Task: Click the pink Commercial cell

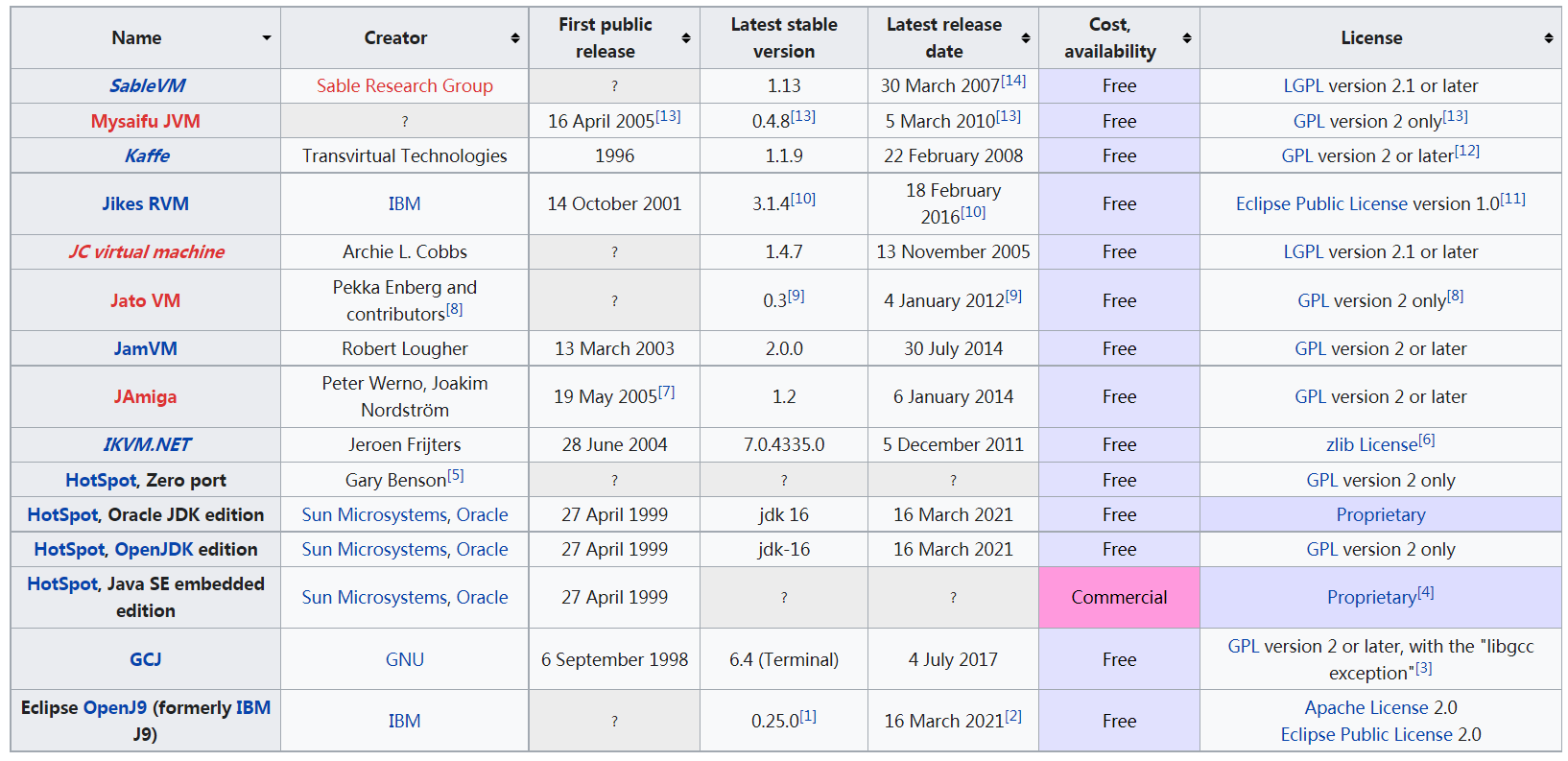Action: pos(1119,597)
